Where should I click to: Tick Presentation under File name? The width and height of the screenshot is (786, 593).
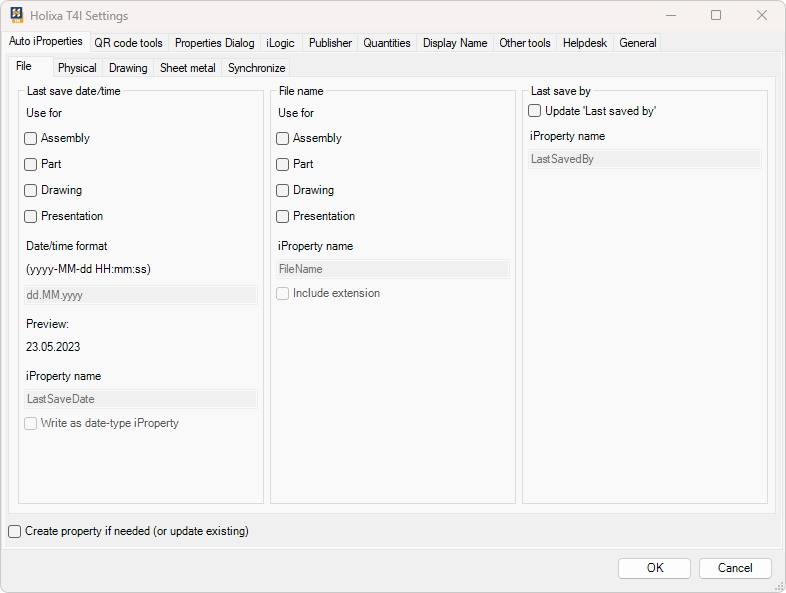click(x=283, y=217)
